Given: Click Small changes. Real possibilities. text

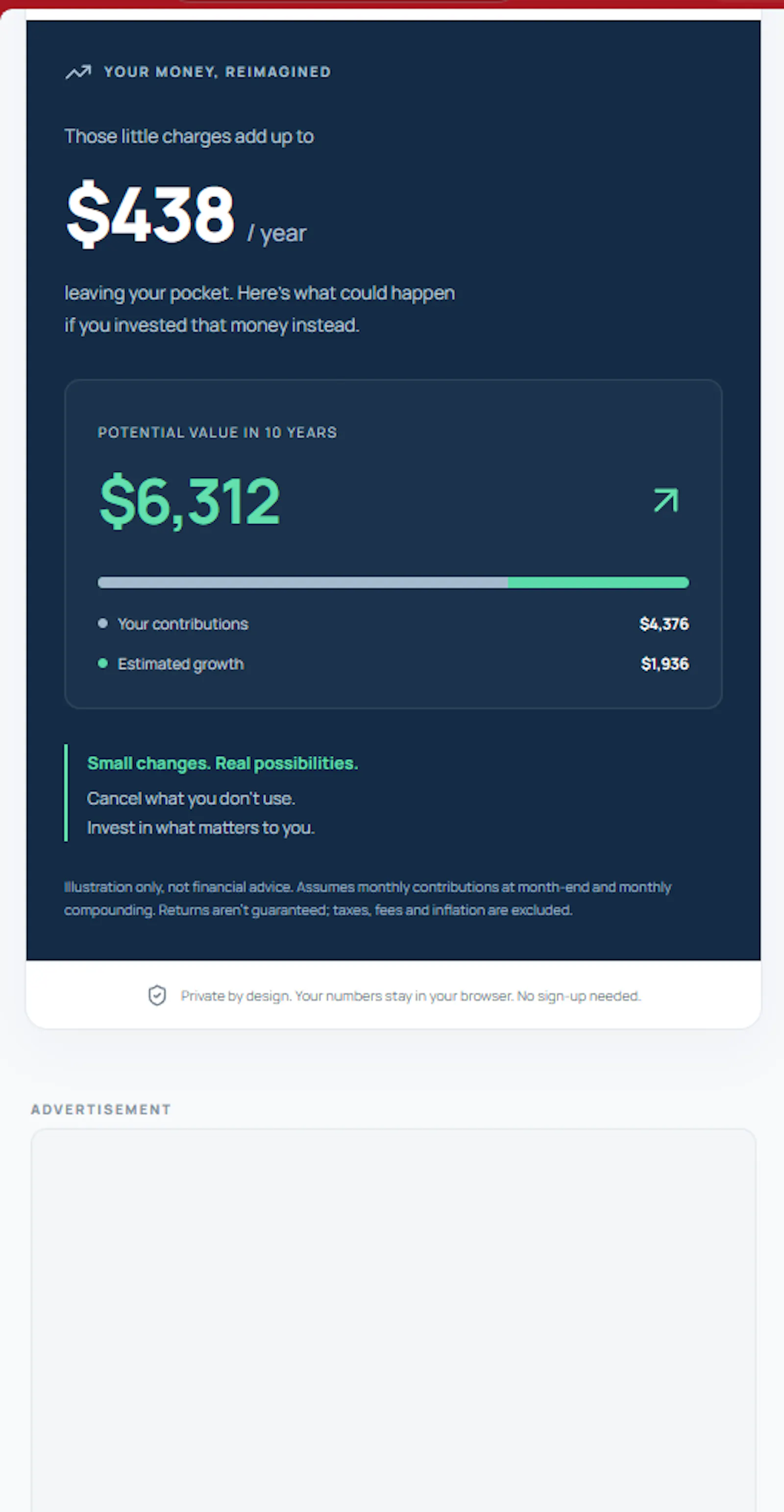Looking at the screenshot, I should pyautogui.click(x=222, y=763).
